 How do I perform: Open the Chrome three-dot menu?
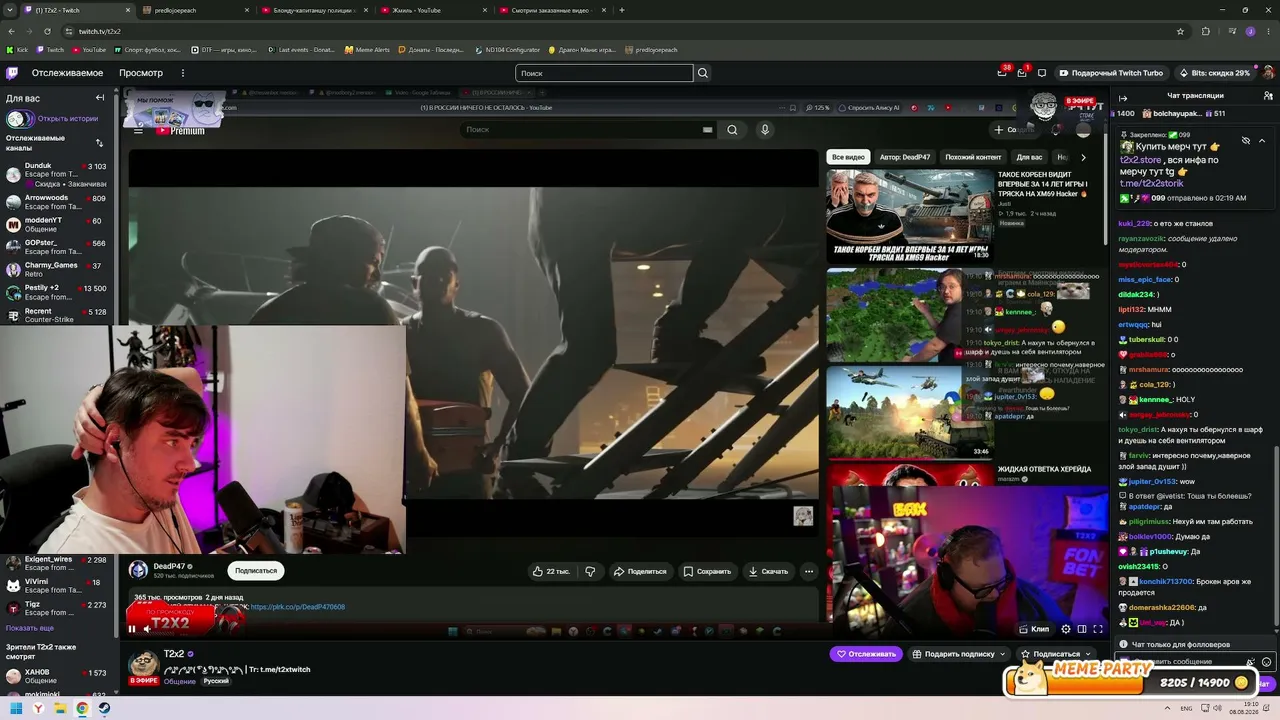tap(1268, 31)
